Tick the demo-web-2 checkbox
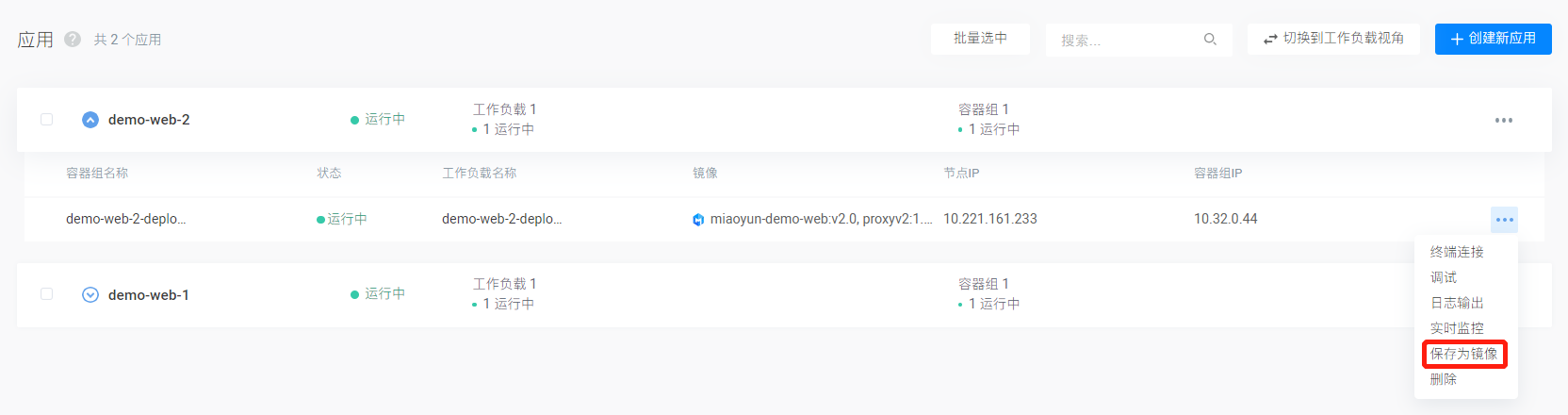 [46, 120]
